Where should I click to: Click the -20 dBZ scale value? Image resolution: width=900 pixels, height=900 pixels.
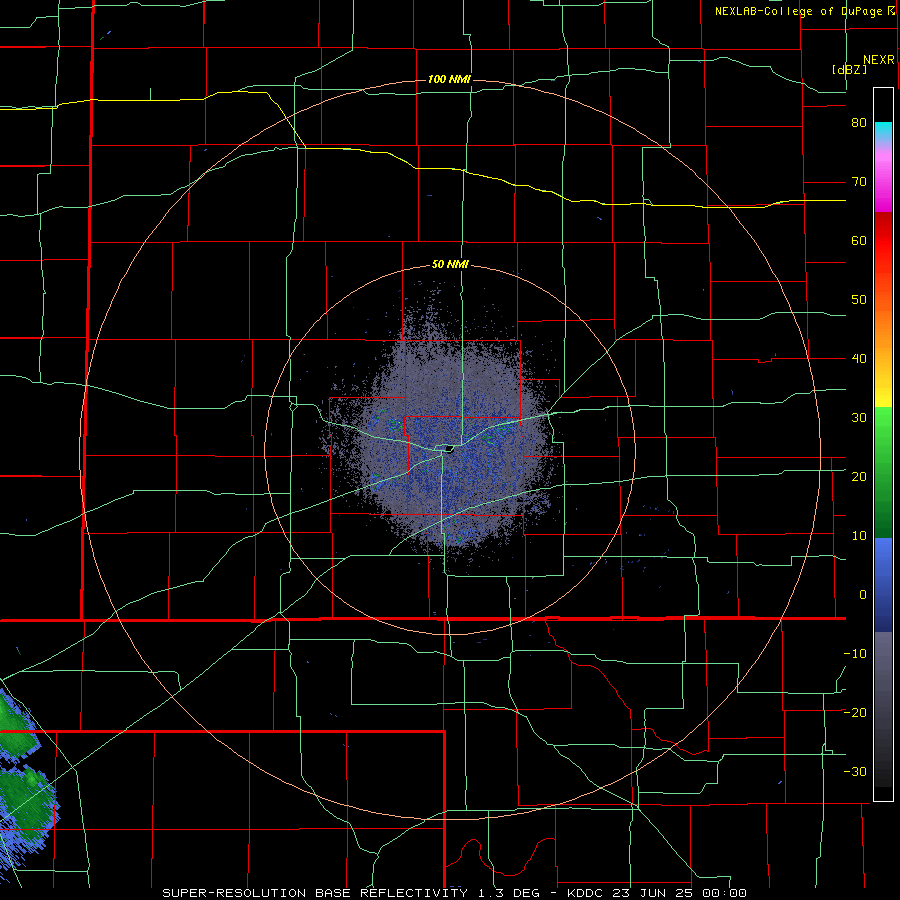tap(855, 713)
